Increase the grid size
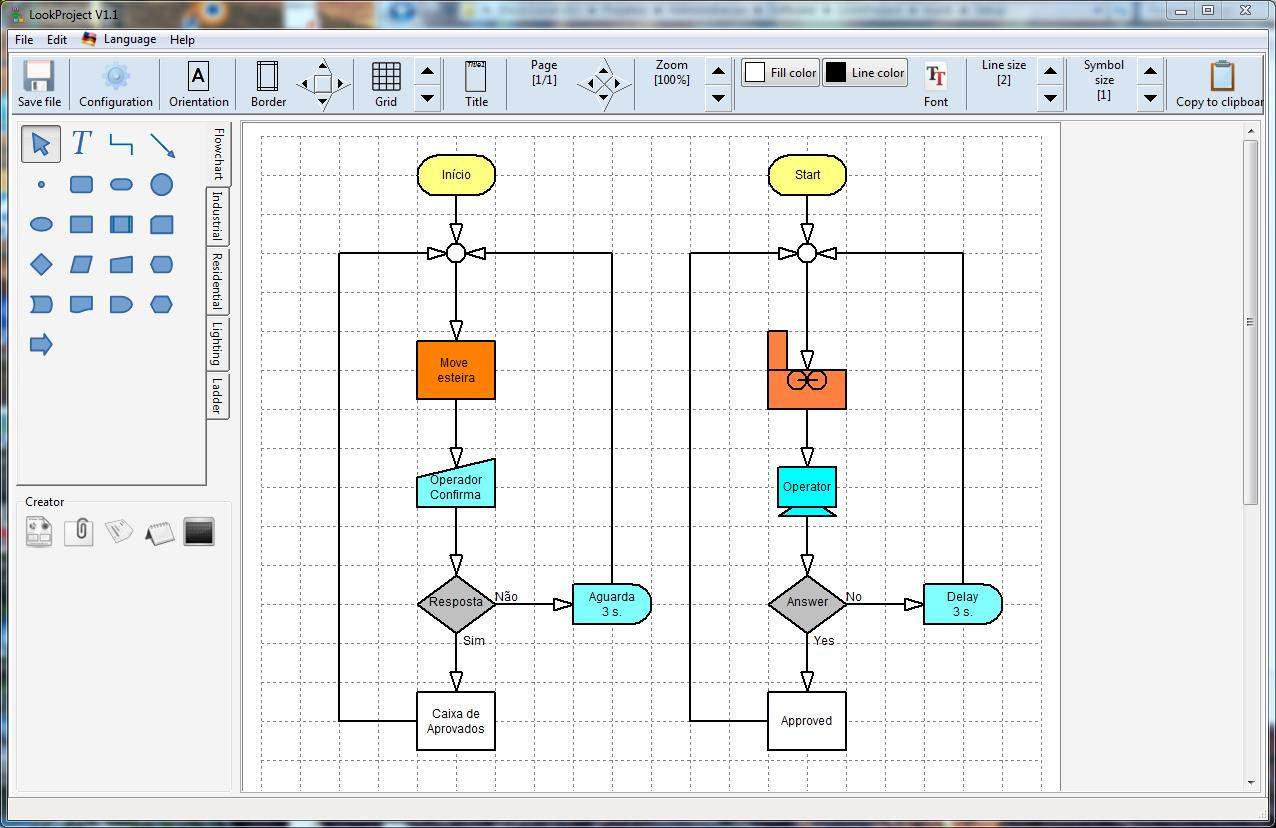Image resolution: width=1276 pixels, height=828 pixels. click(x=427, y=71)
